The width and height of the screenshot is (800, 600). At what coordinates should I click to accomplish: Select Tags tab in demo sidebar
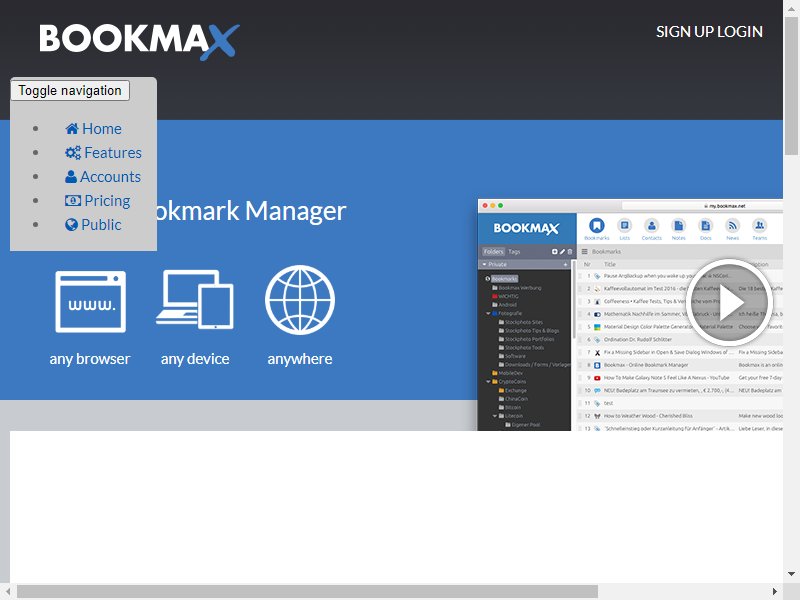514,252
